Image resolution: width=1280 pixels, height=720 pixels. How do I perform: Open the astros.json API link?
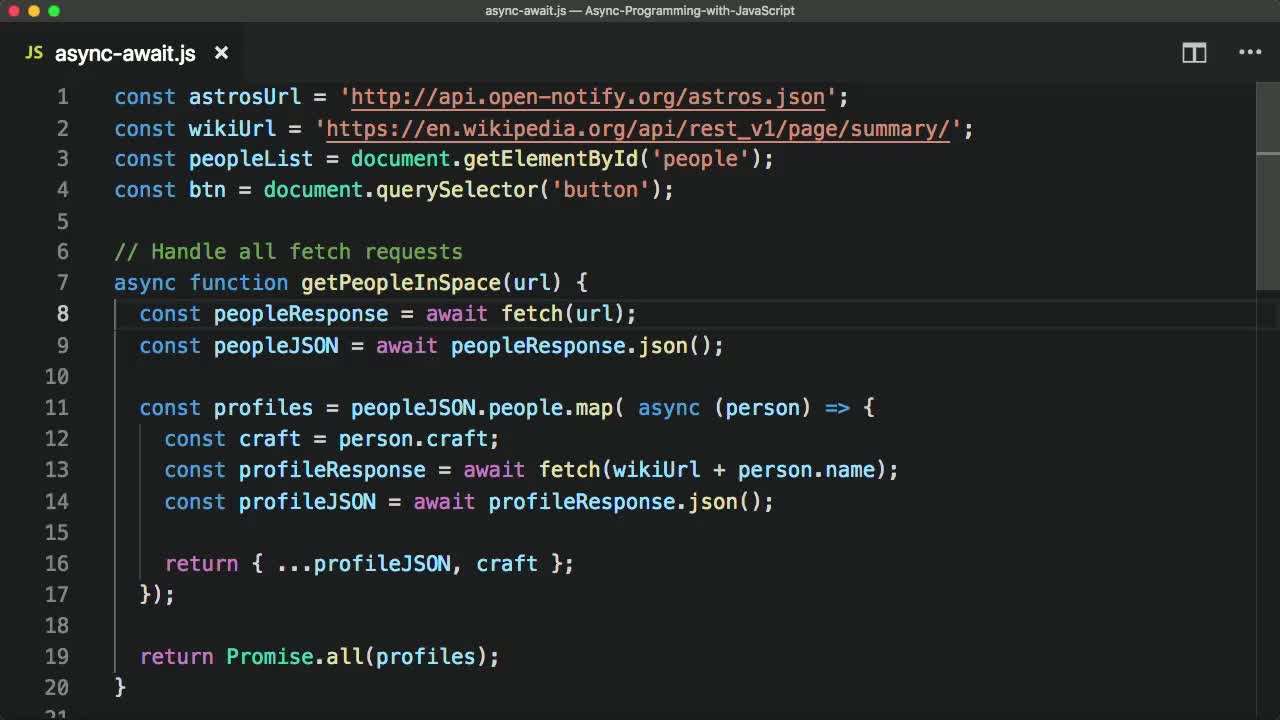586,97
